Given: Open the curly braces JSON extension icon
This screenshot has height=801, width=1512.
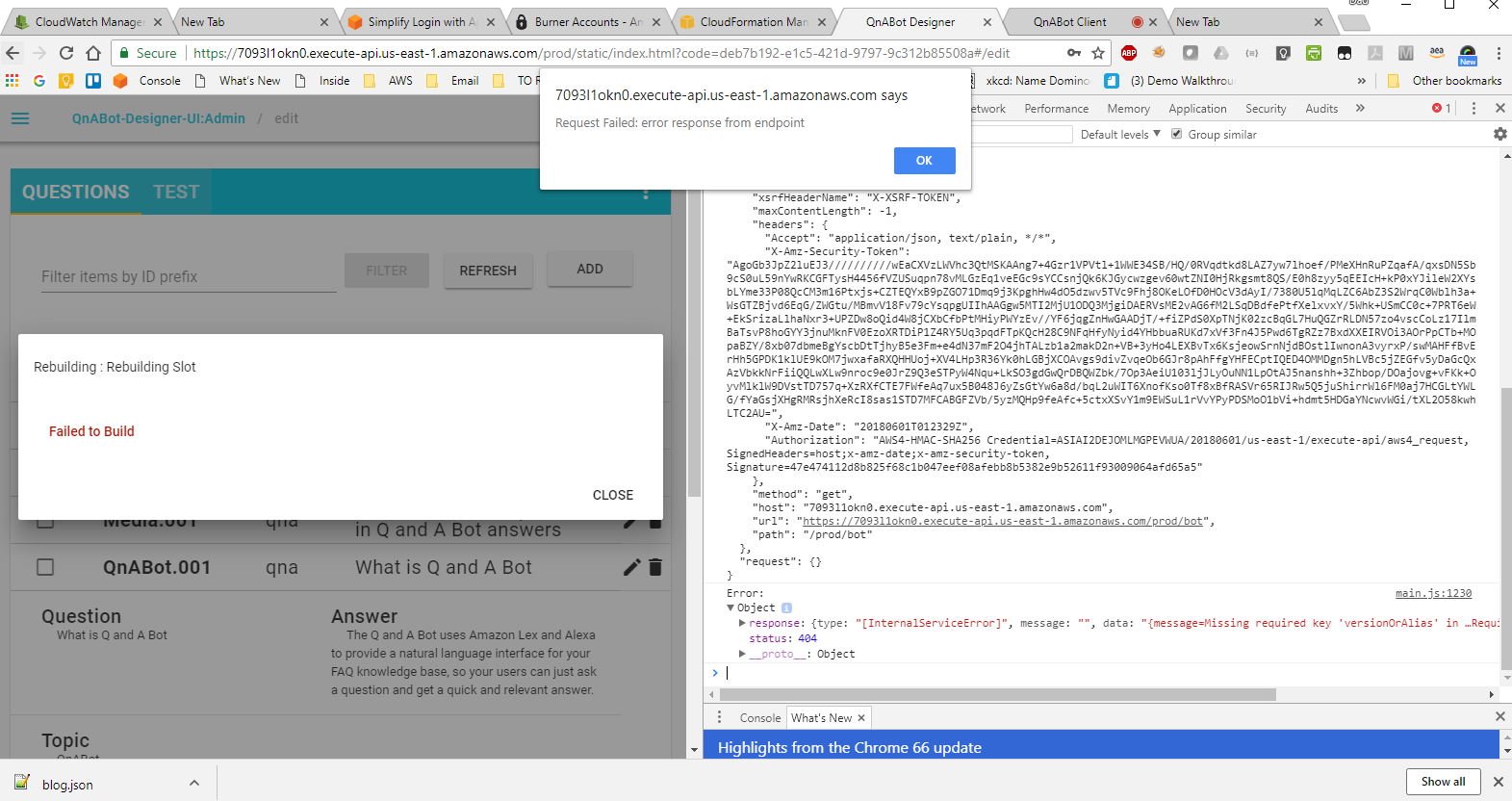Looking at the screenshot, I should coord(1252,53).
